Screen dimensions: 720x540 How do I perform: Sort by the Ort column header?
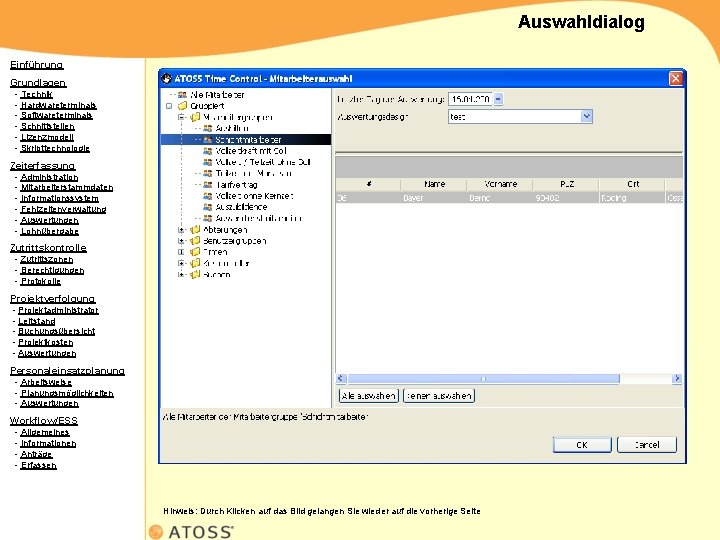pos(632,184)
